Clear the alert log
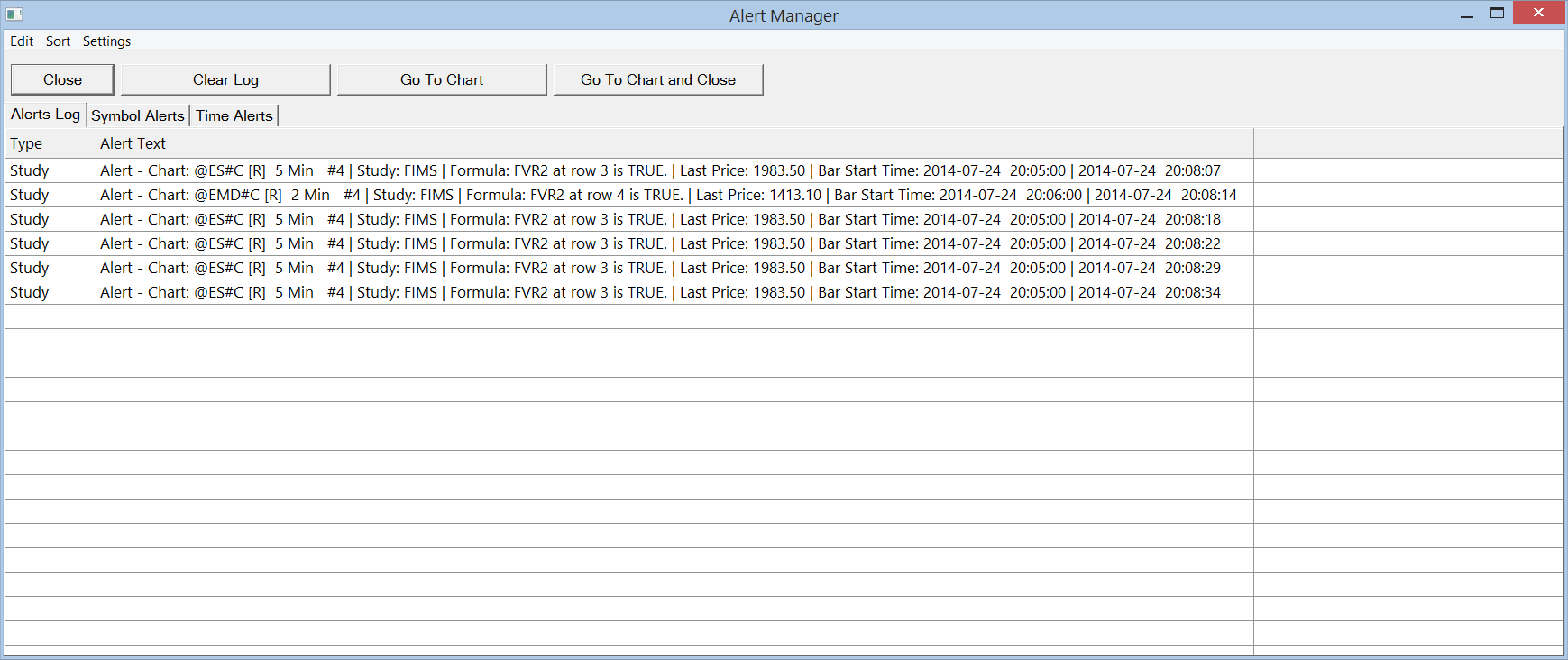The height and width of the screenshot is (660, 1568). coord(225,79)
